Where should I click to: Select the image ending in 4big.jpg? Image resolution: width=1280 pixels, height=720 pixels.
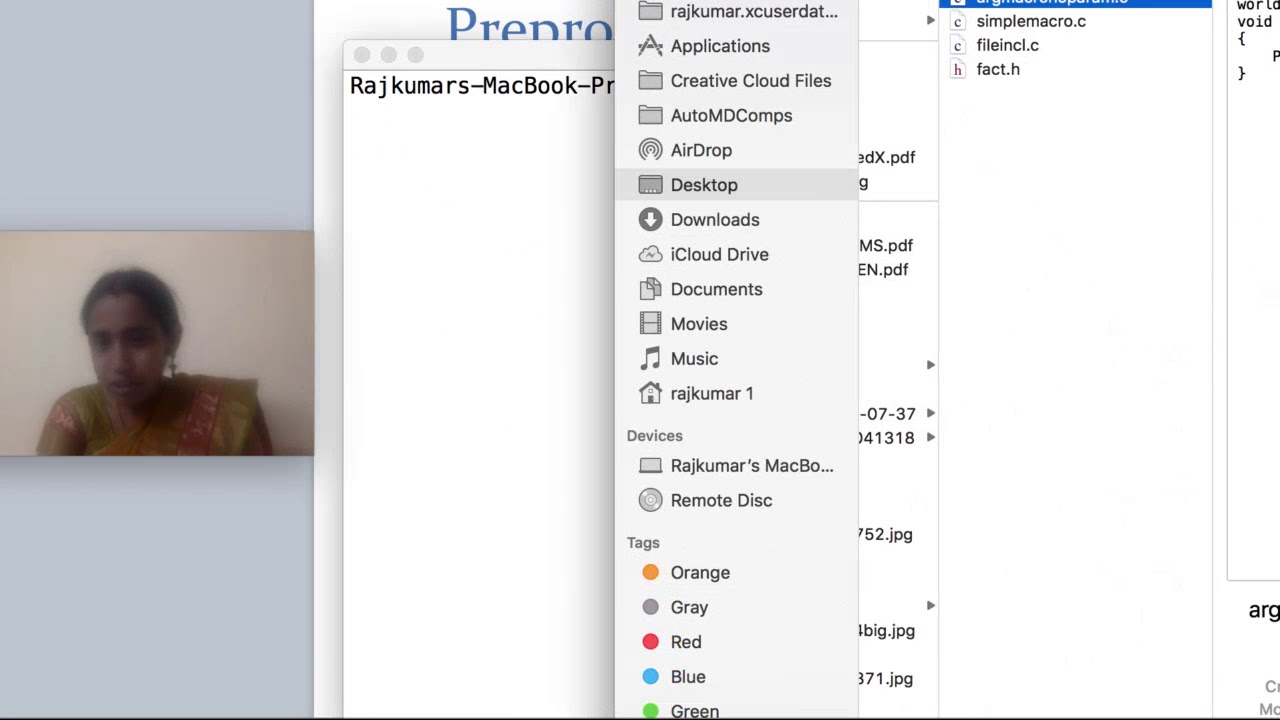887,630
